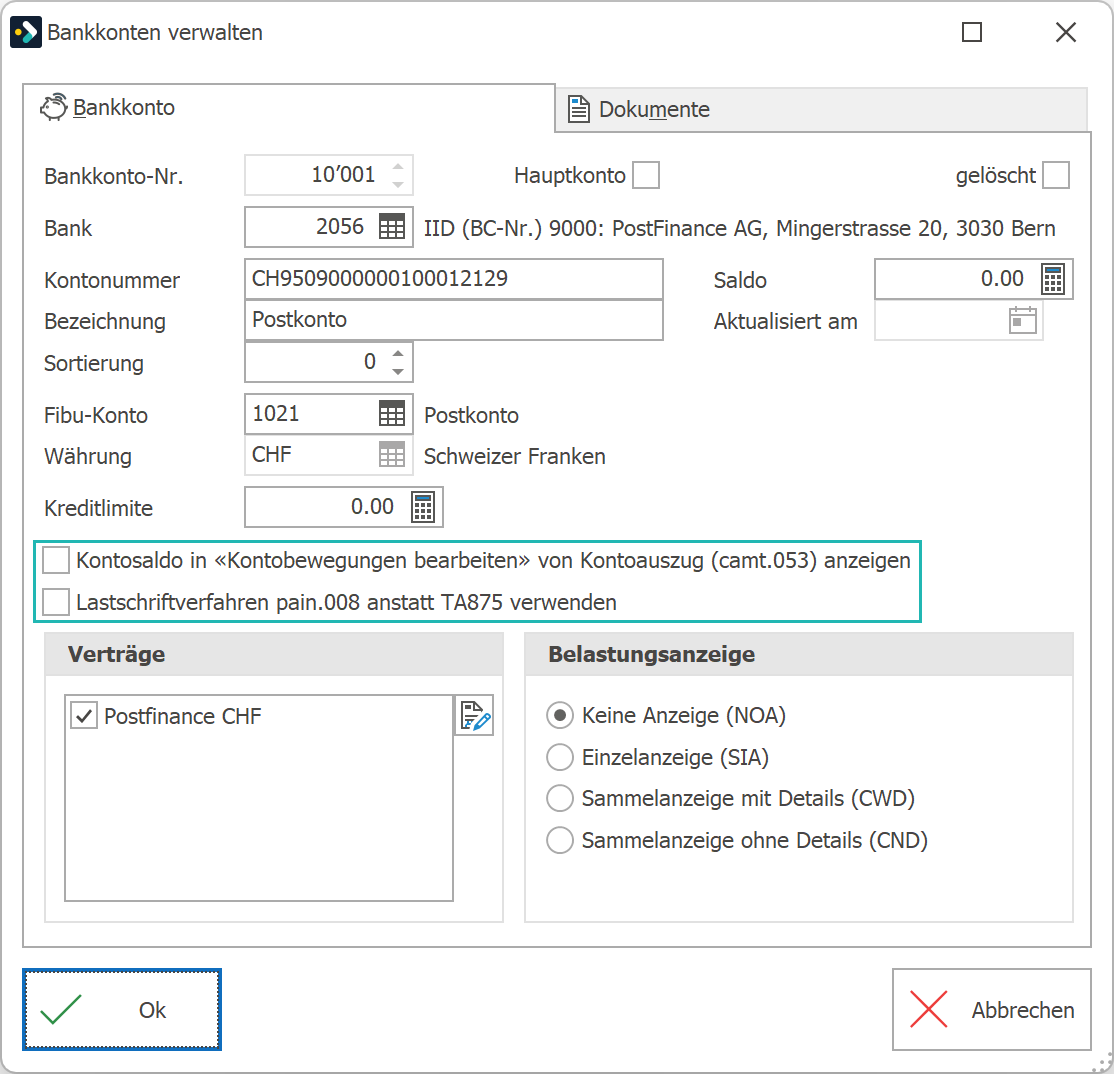1114x1074 pixels.
Task: Click the red cross icon on Abbrechen
Action: 929,1009
